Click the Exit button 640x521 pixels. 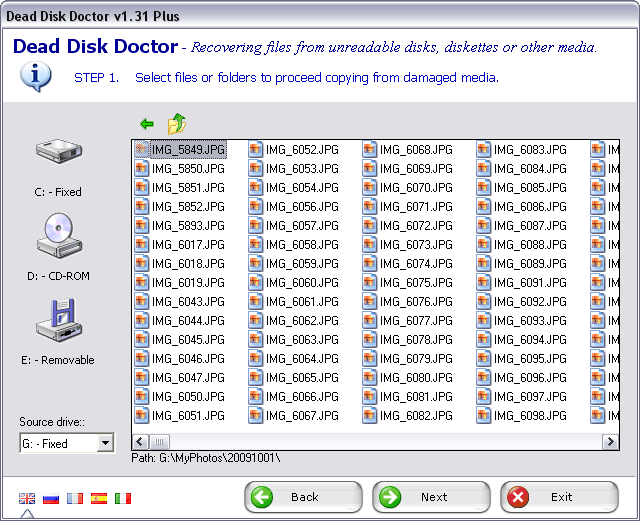(x=560, y=497)
